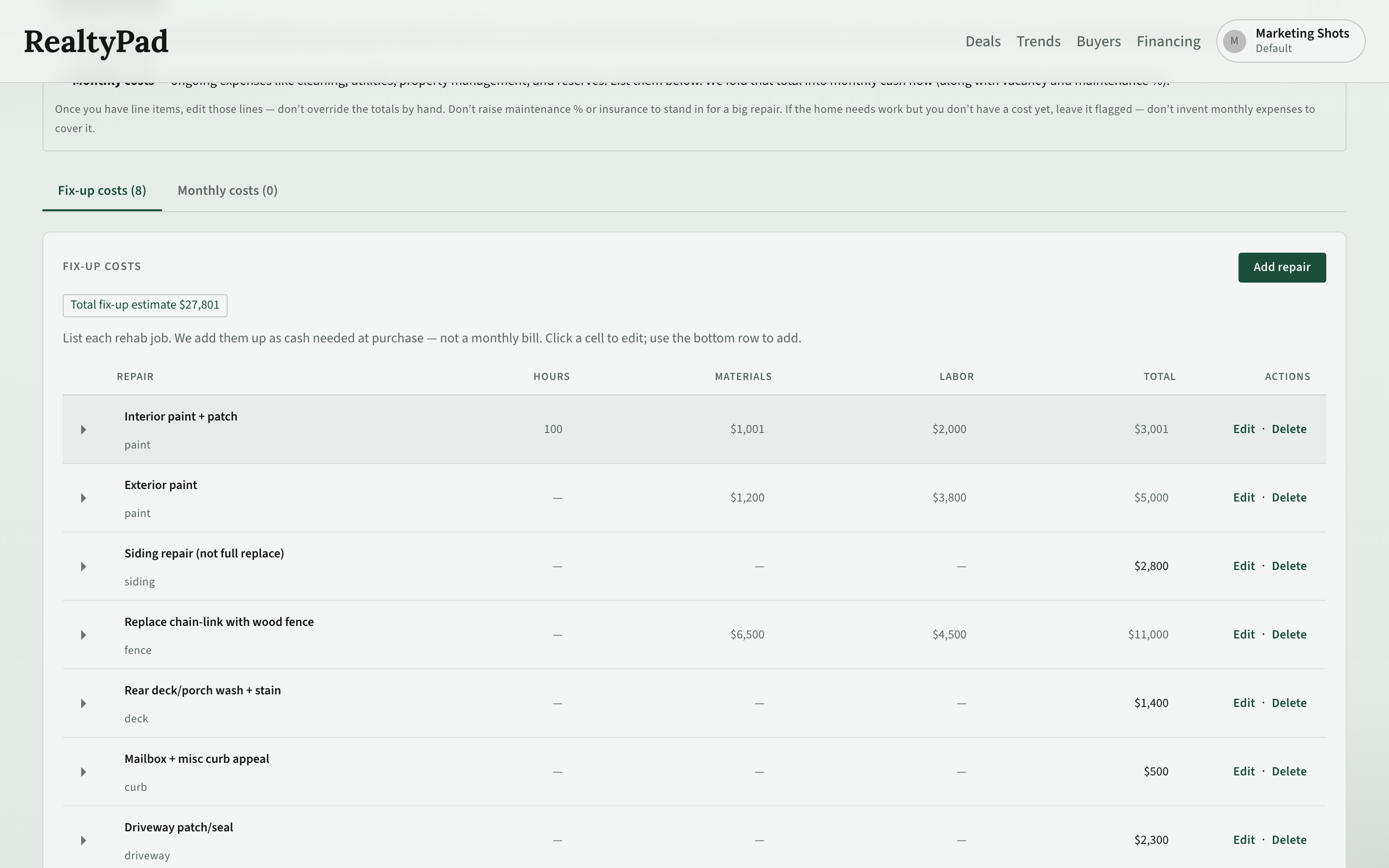1389x868 pixels.
Task: Click the $2,800 Siding repair total
Action: 1151,566
